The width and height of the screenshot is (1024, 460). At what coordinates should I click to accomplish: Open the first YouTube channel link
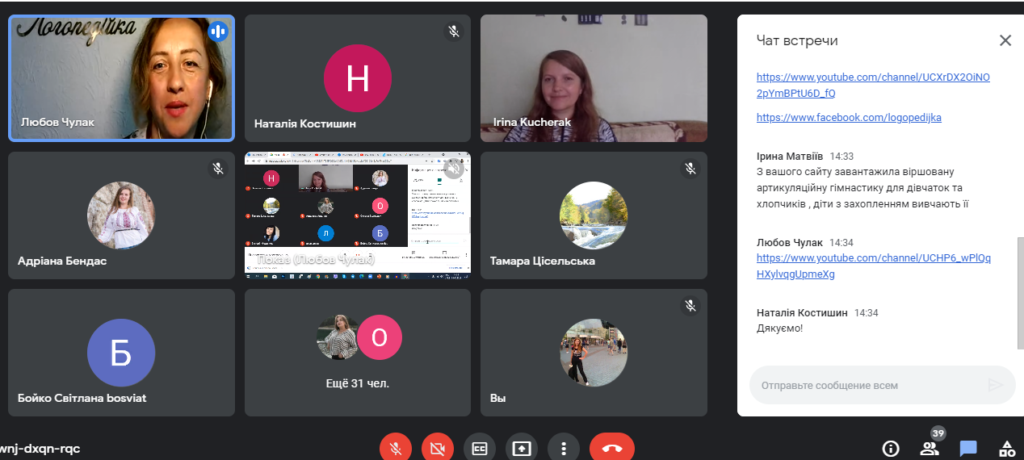click(x=873, y=85)
